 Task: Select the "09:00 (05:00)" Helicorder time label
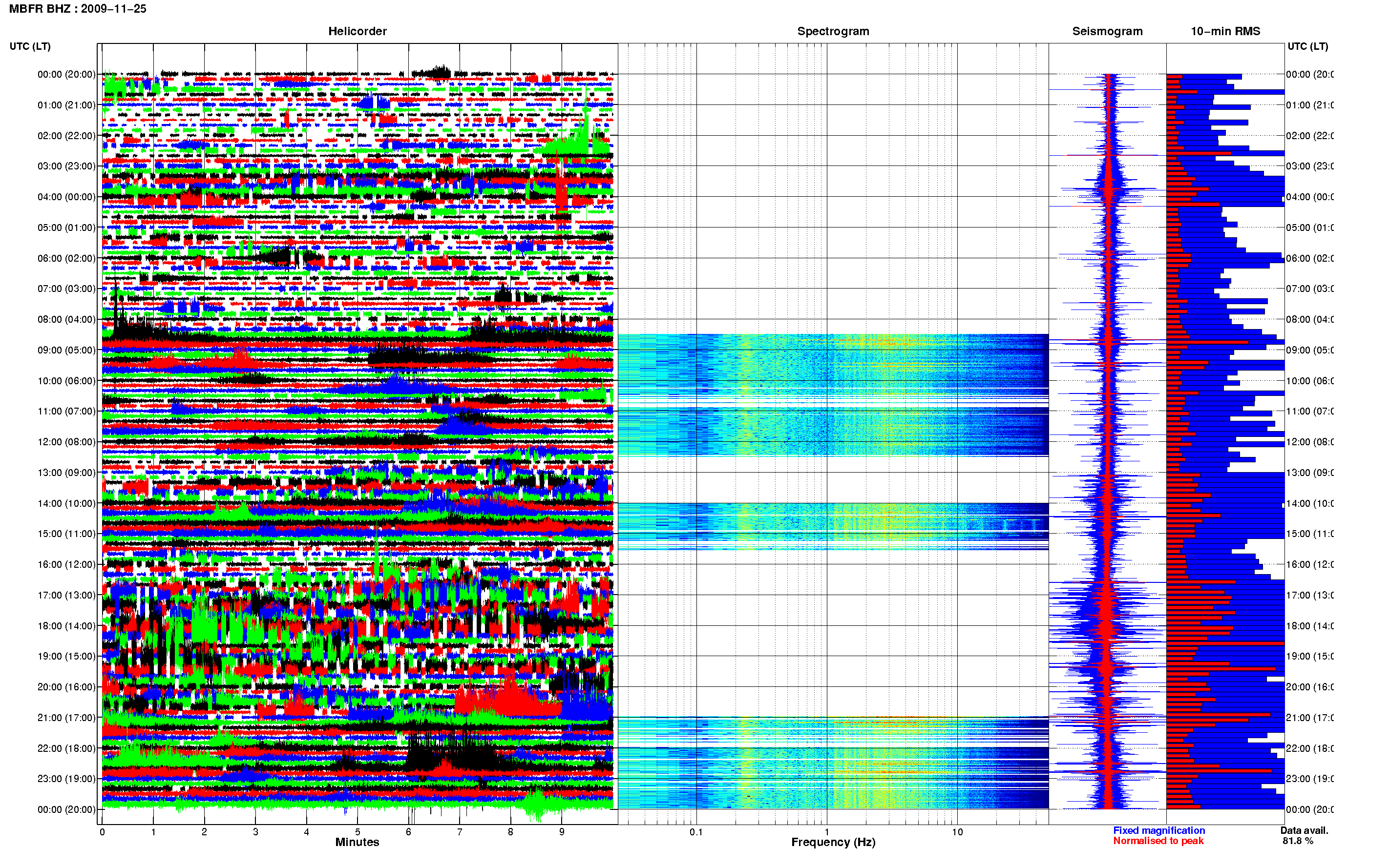66,350
